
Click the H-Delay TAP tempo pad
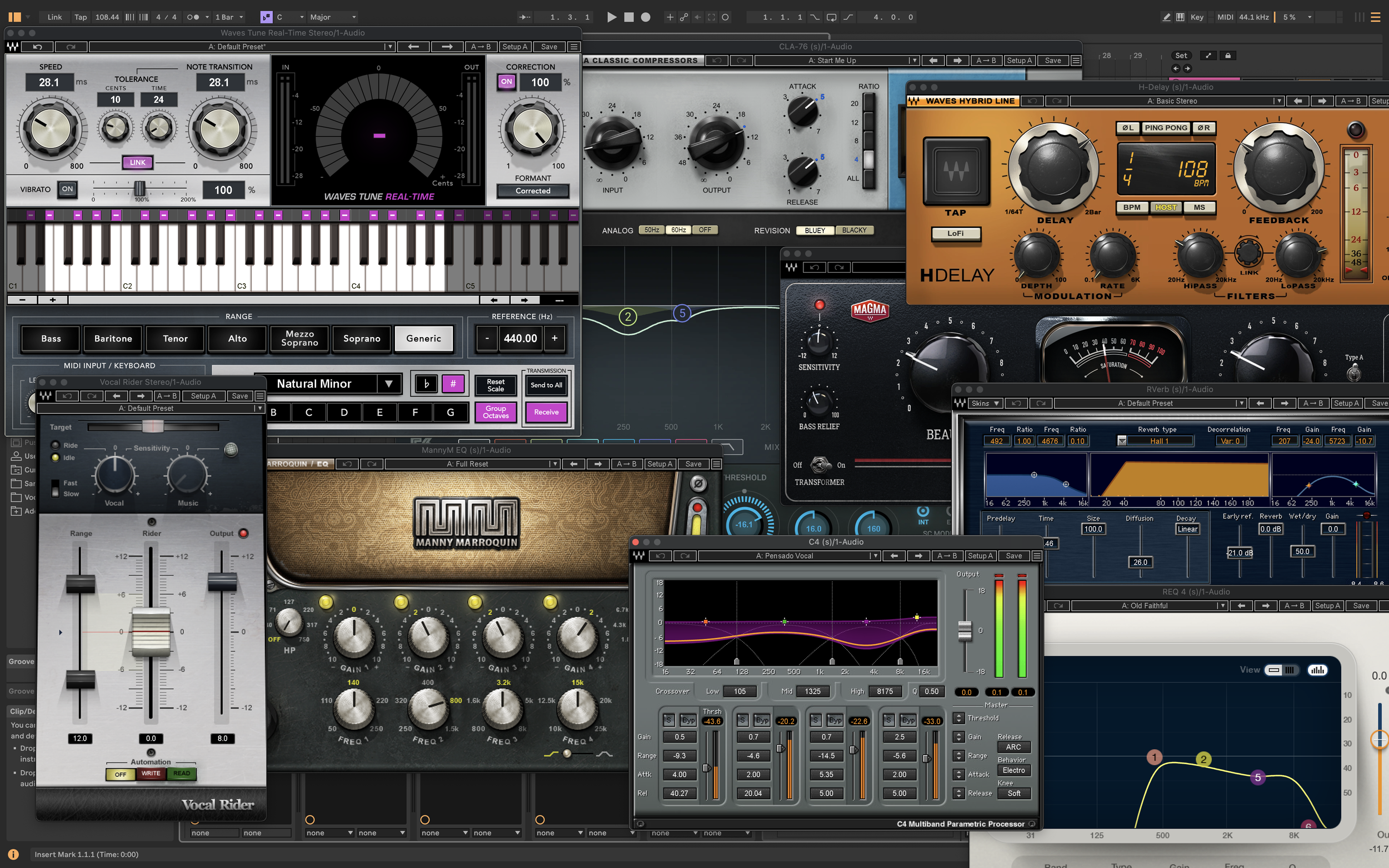pyautogui.click(x=956, y=171)
